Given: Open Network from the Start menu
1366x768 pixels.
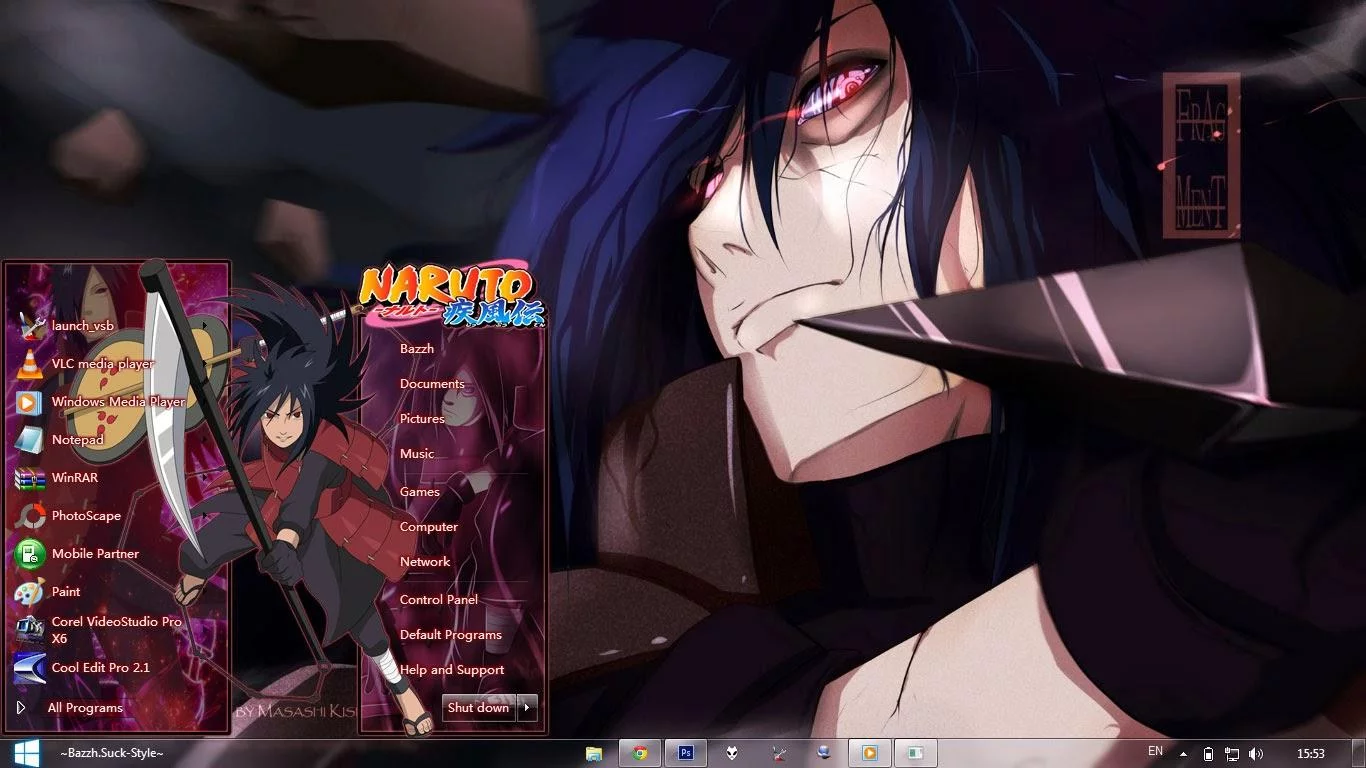Looking at the screenshot, I should (x=425, y=562).
